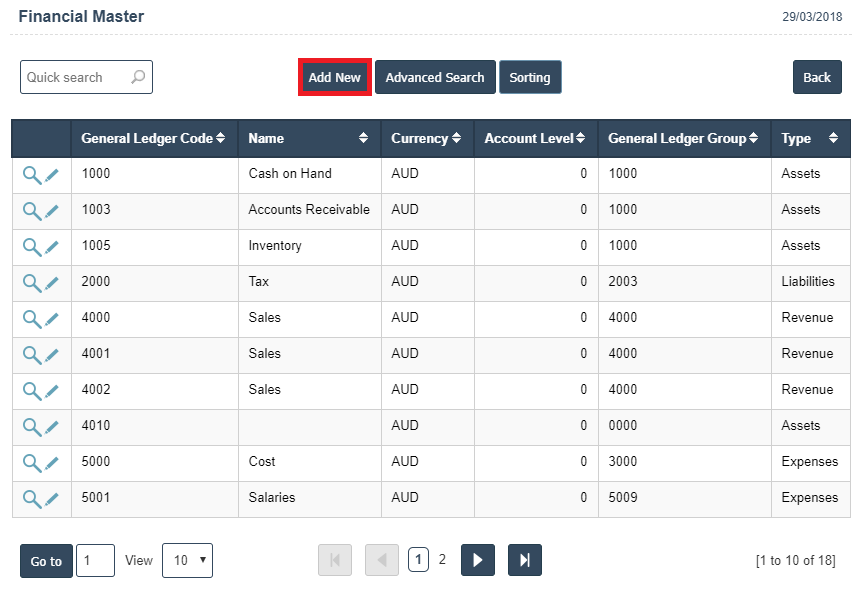Screen dimensions: 866x593
Task: Edit the Salaries row 5001
Action: [52, 499]
